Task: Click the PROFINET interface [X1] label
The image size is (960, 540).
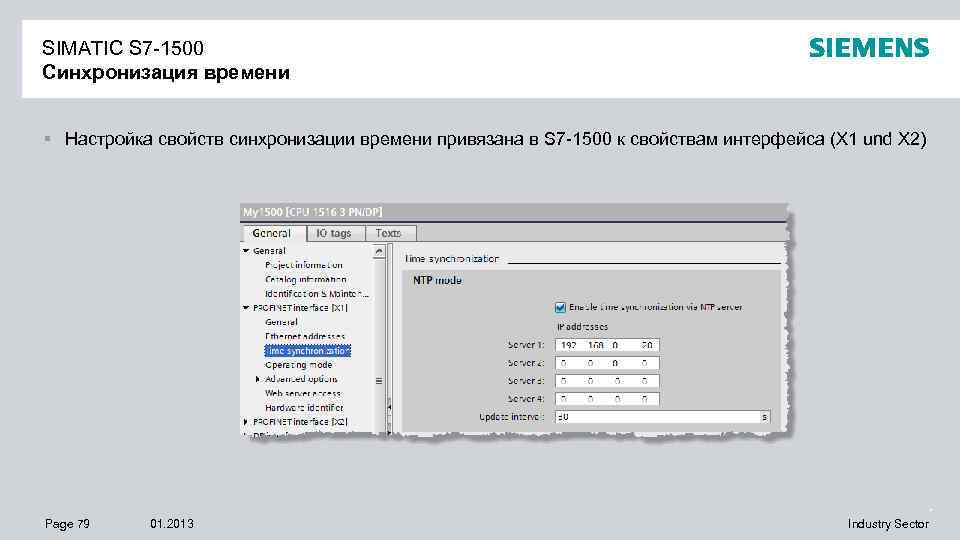Action: pos(301,308)
